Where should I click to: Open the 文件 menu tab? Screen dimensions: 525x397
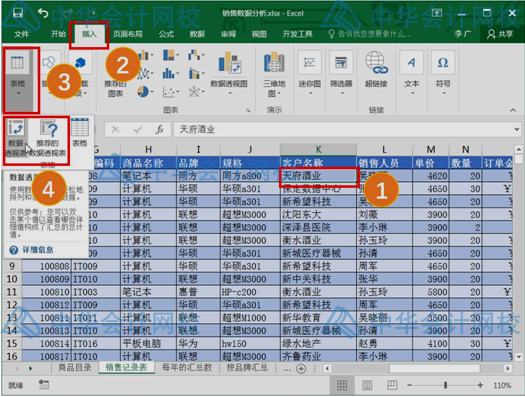(x=22, y=34)
